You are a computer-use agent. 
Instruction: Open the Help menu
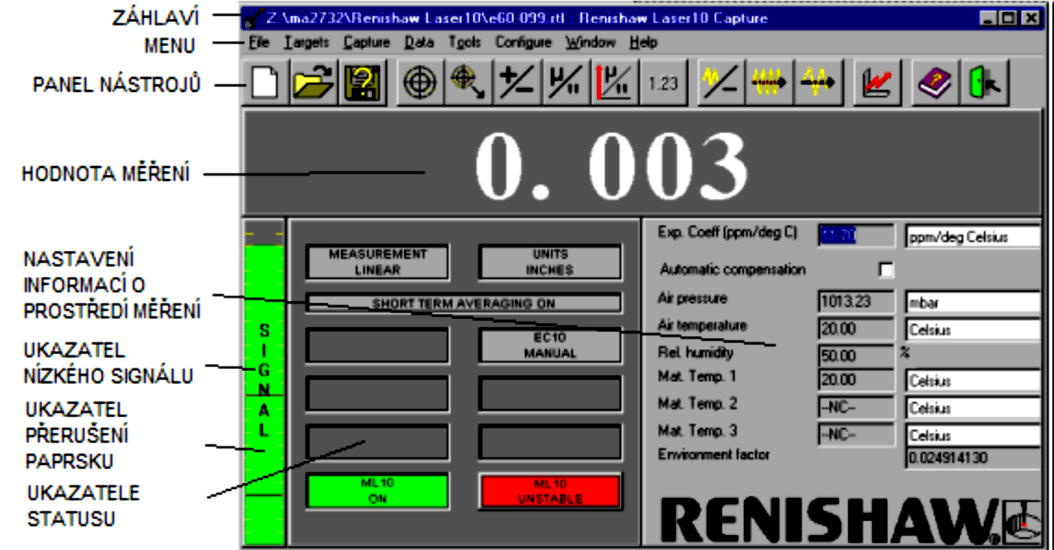tap(643, 42)
